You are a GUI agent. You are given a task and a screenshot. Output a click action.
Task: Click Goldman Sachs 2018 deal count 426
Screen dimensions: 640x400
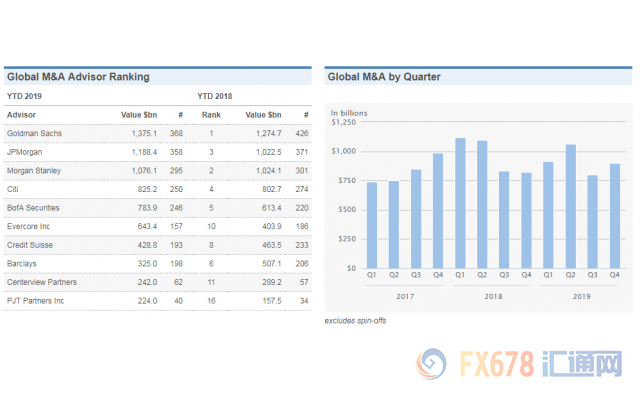(x=302, y=133)
